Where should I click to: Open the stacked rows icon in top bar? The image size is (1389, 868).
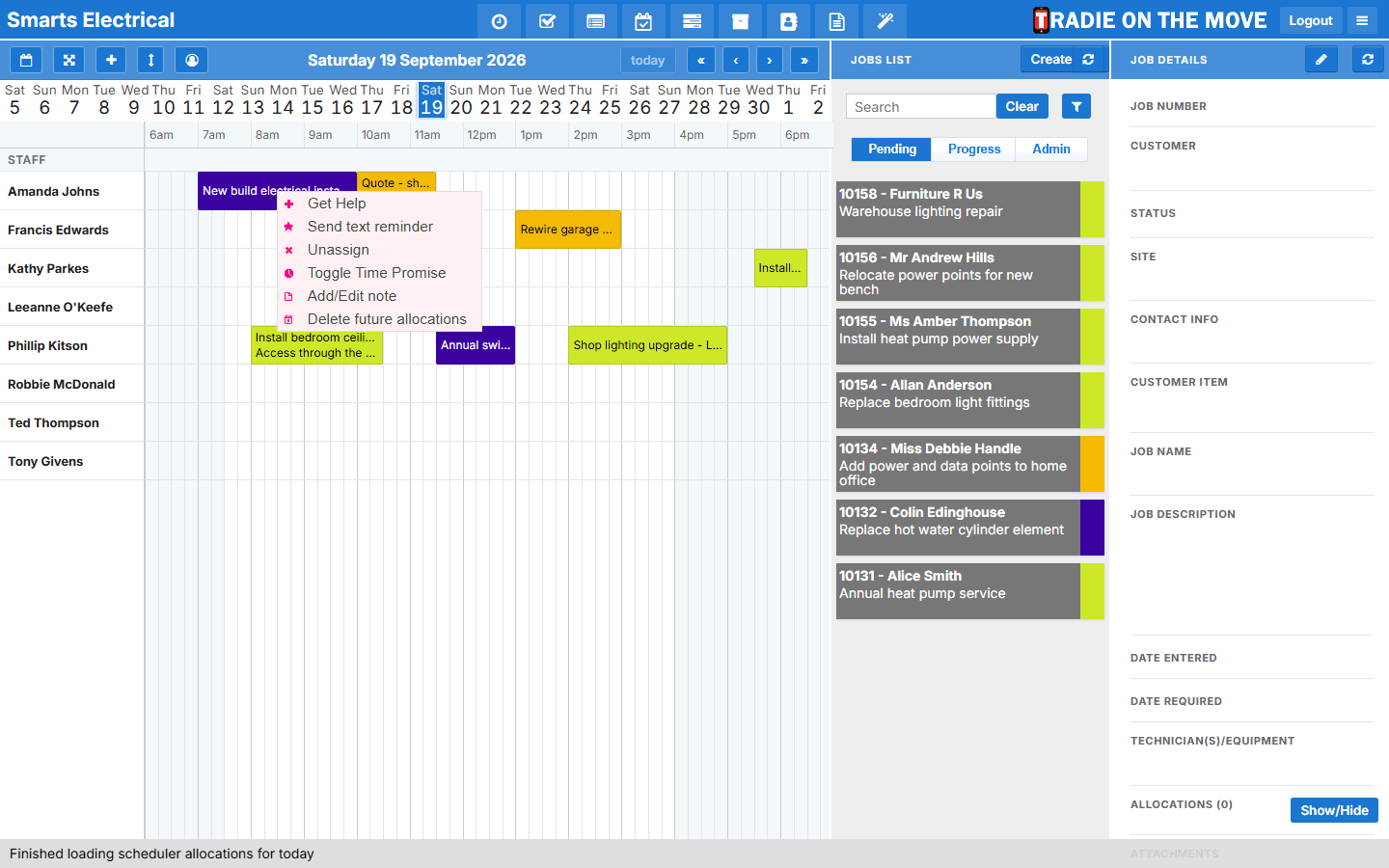(x=692, y=21)
